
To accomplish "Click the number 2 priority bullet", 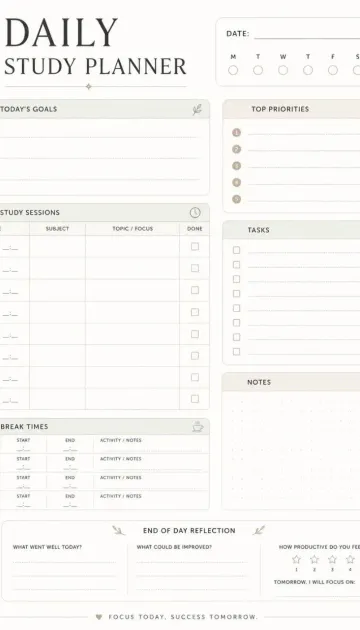I will click(x=237, y=149).
